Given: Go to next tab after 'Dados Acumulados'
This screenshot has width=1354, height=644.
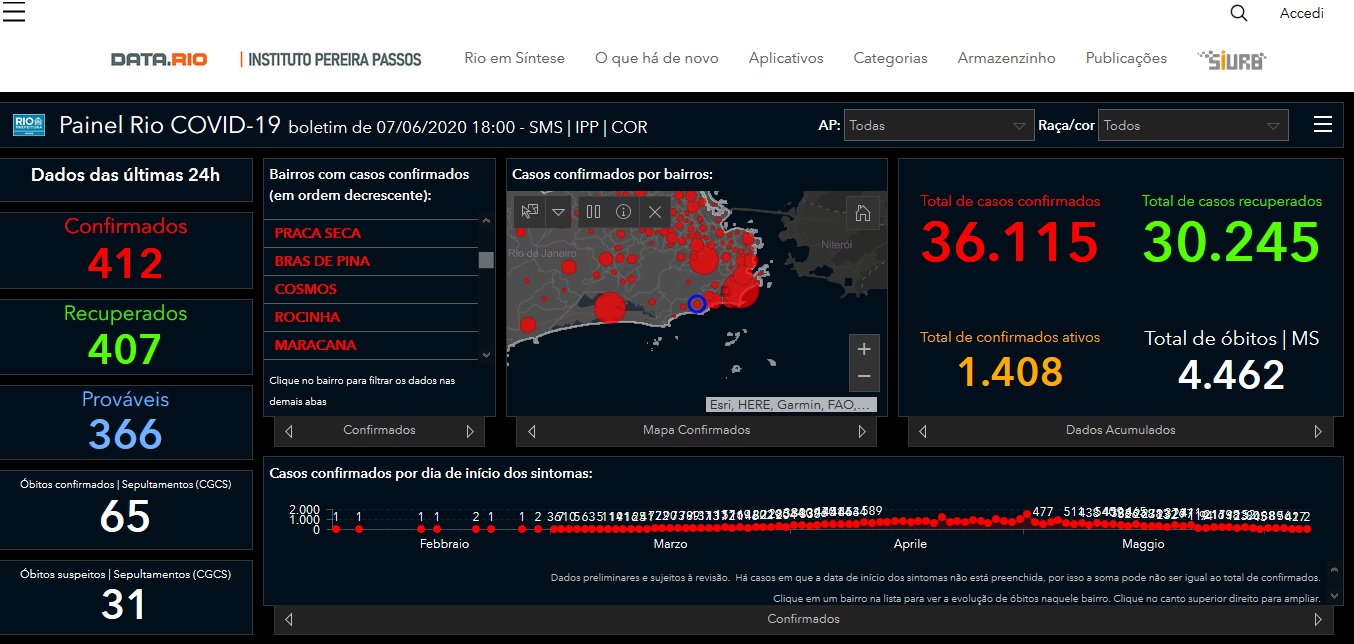Looking at the screenshot, I should (1318, 432).
